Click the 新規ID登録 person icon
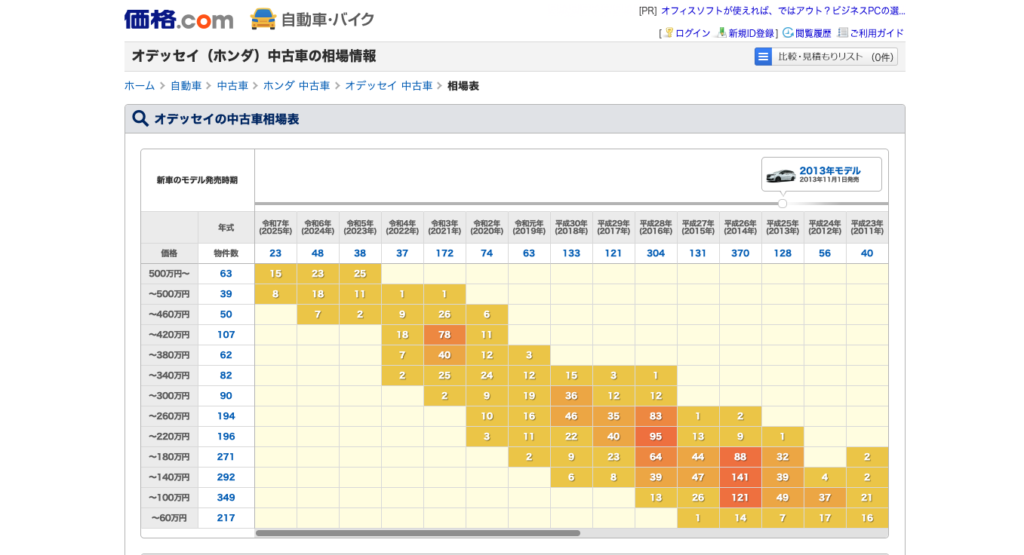This screenshot has height=555, width=1024. [722, 33]
